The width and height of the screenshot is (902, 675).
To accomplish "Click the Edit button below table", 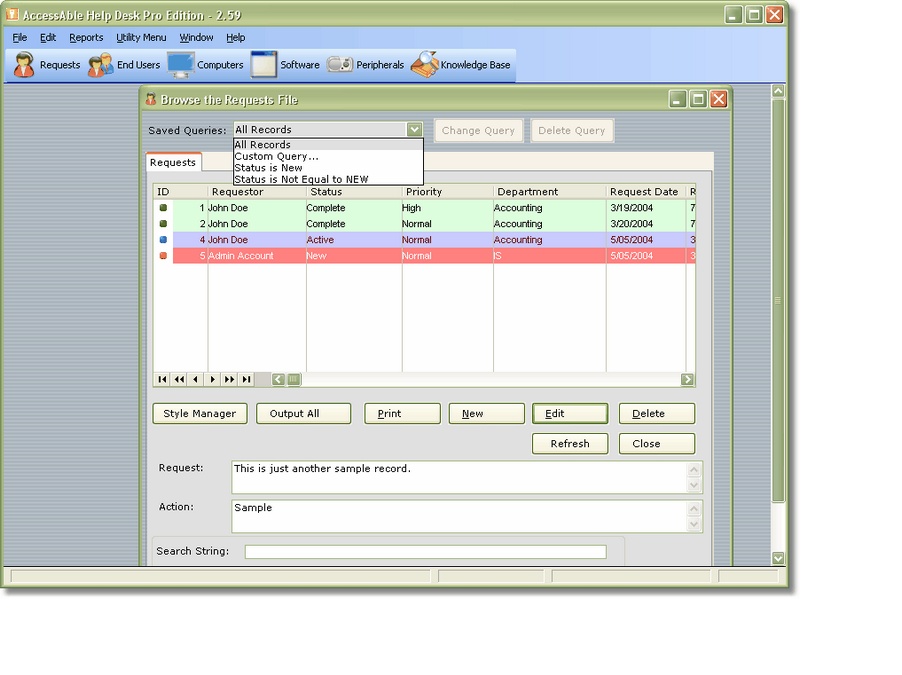I will pyautogui.click(x=570, y=413).
